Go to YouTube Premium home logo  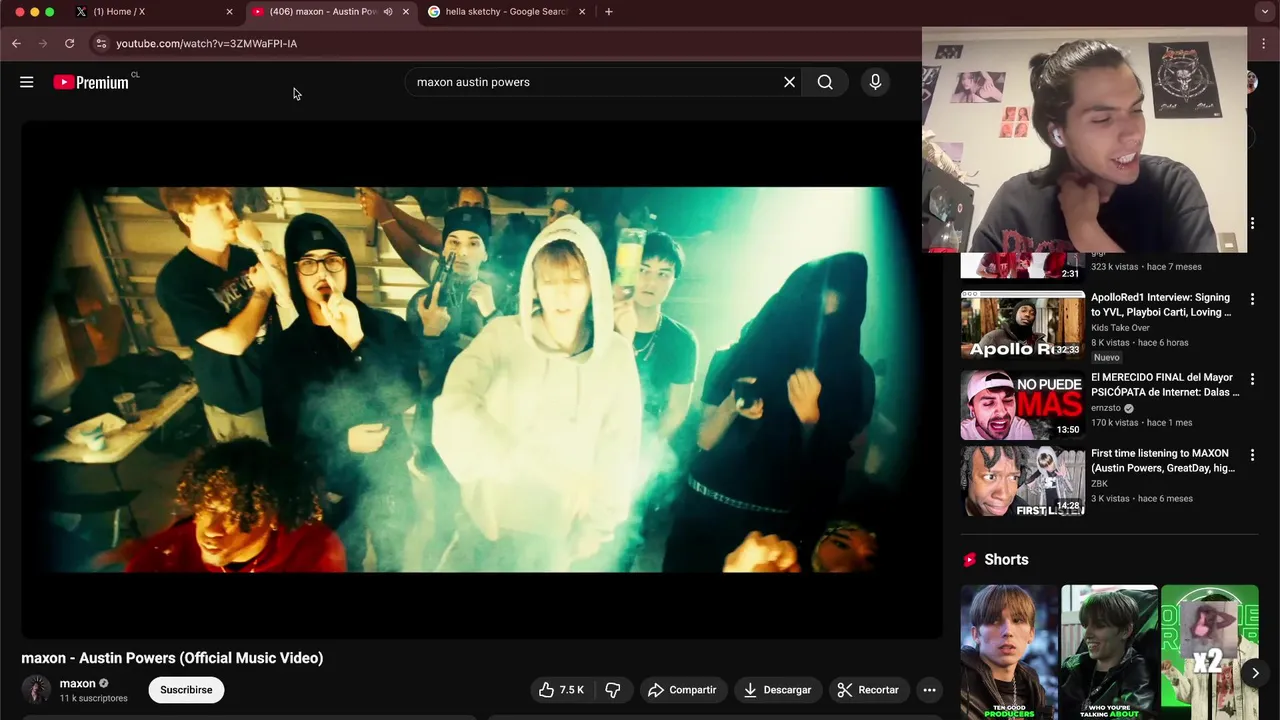(x=91, y=82)
